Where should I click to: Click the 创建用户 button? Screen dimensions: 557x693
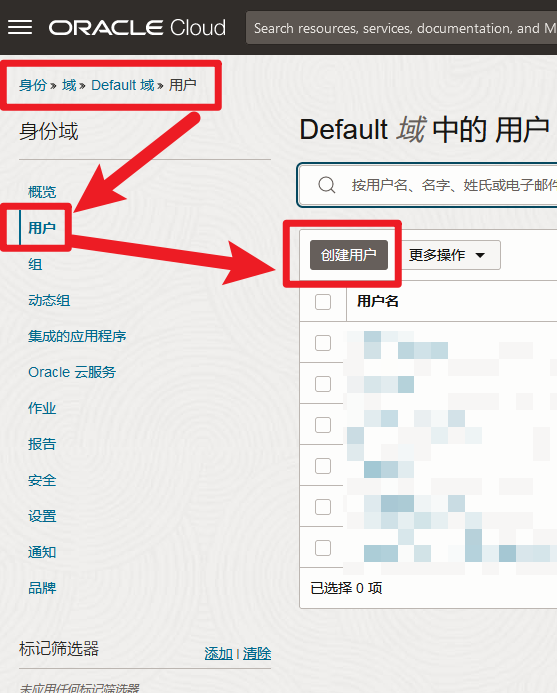349,255
